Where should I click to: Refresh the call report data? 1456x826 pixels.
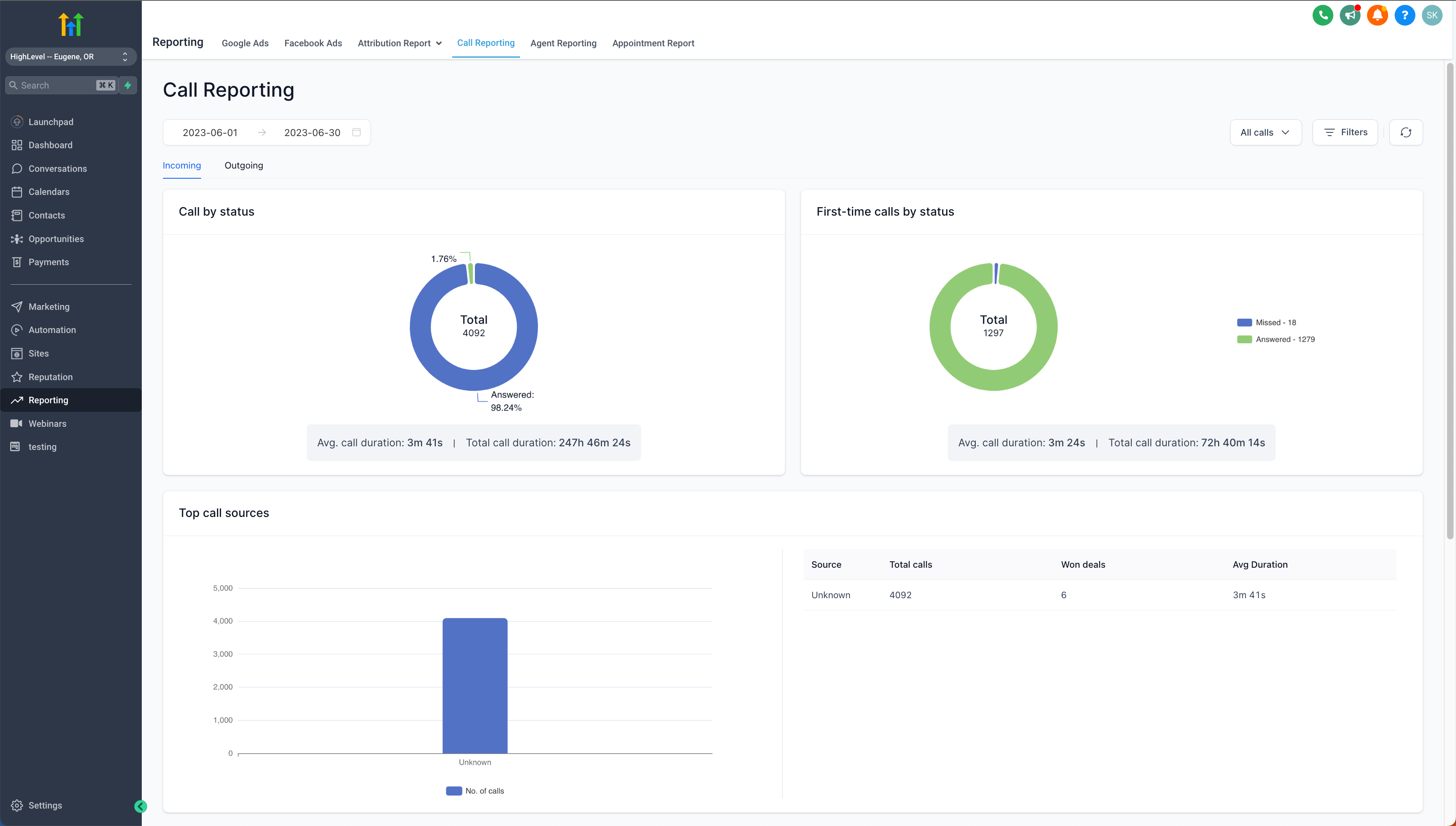(1406, 132)
